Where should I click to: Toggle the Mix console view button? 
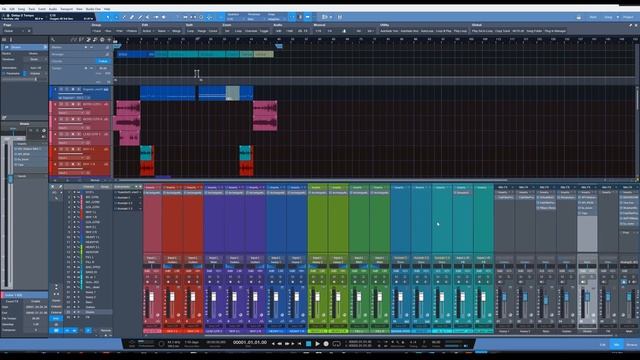(617, 345)
